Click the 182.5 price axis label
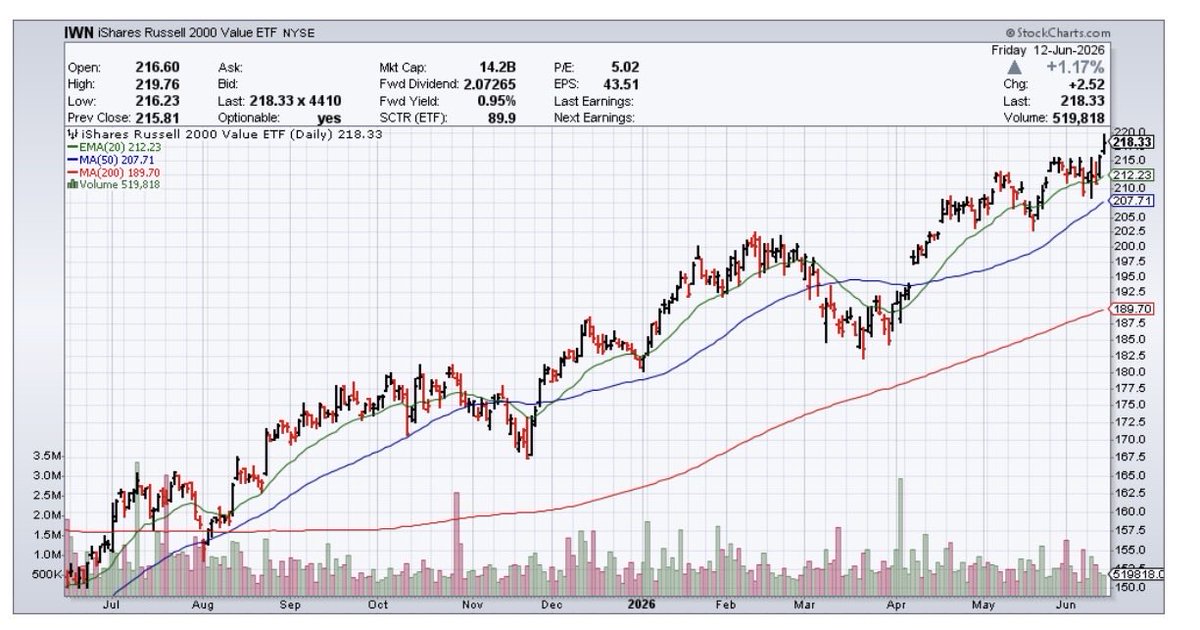Image resolution: width=1200 pixels, height=630 pixels. click(1128, 357)
